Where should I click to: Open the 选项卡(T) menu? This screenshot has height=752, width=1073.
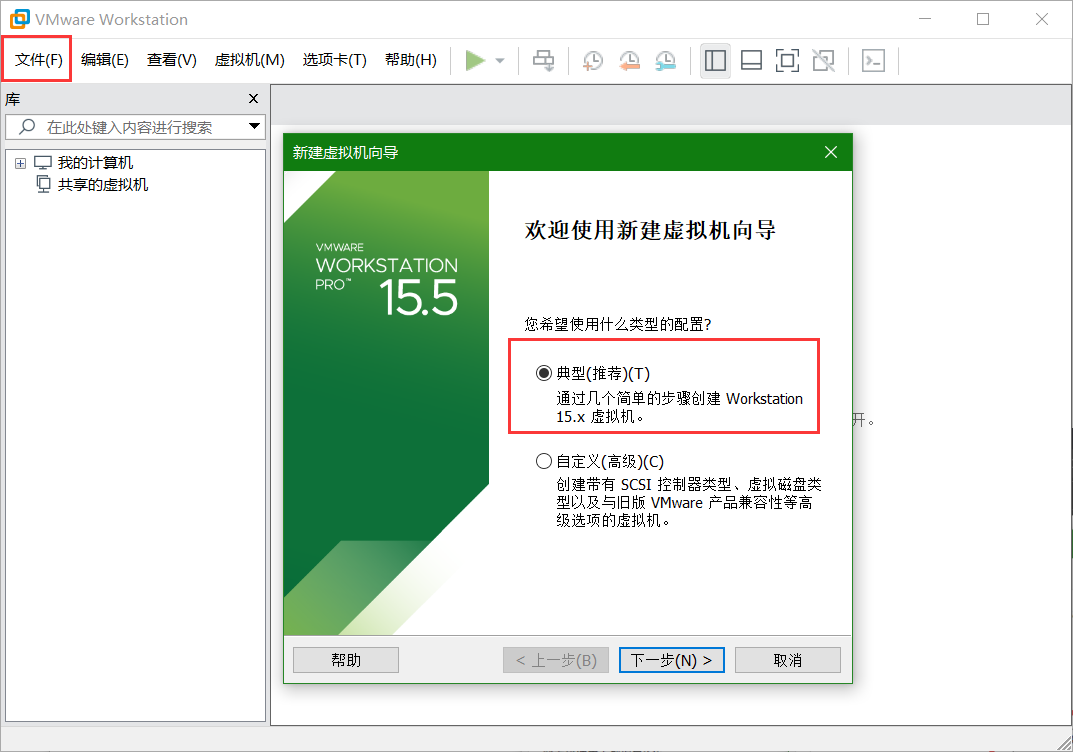point(335,60)
